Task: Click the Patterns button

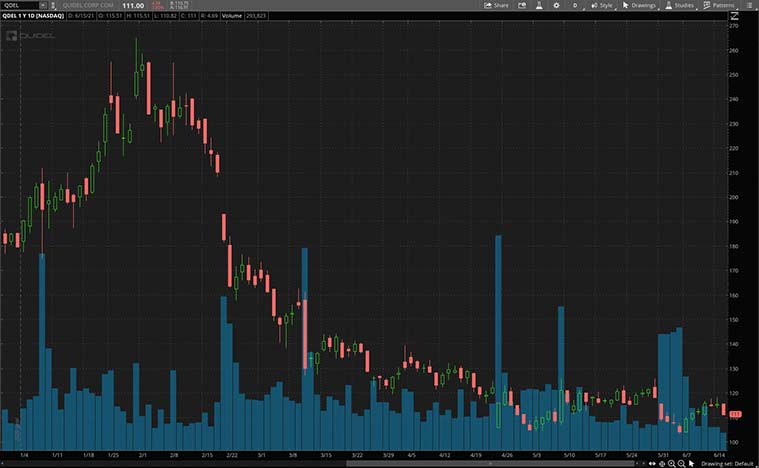Action: tap(717, 5)
